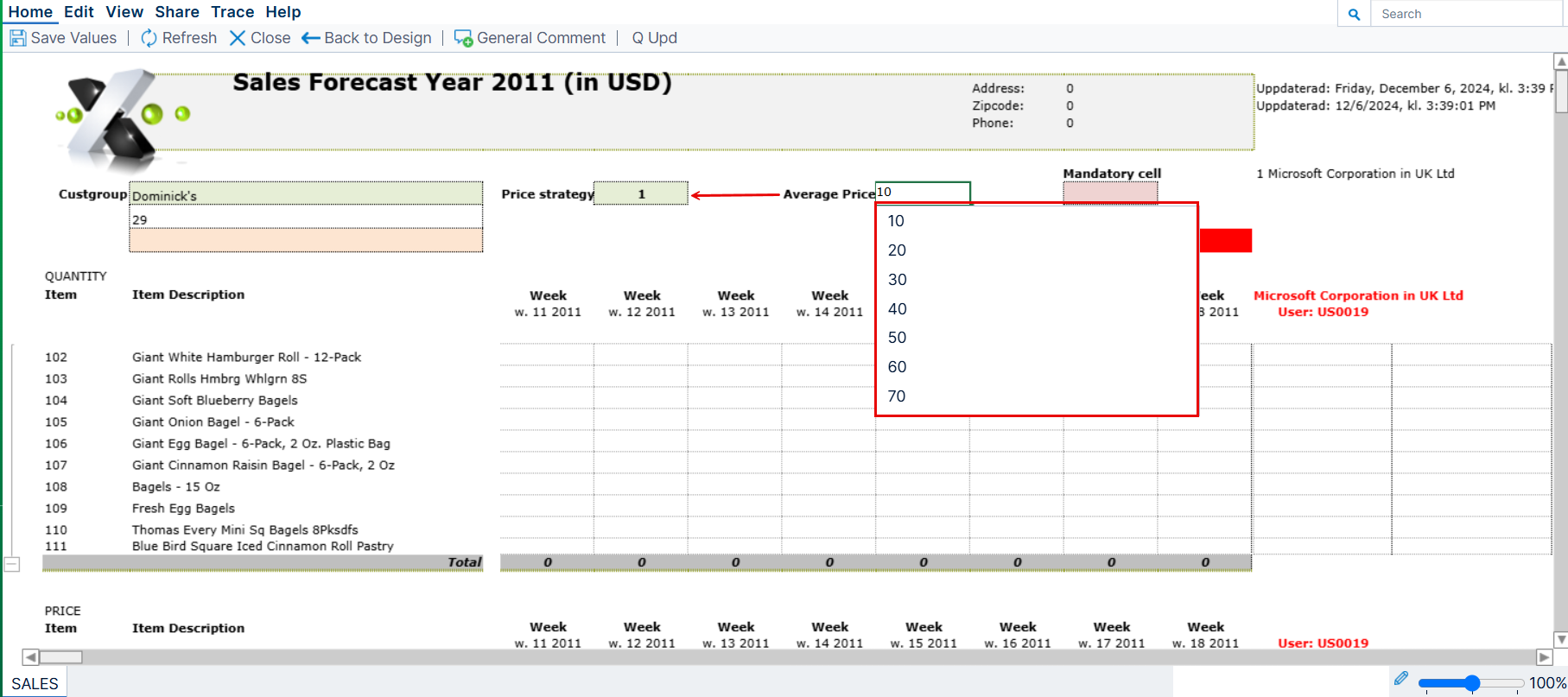1568x697 pixels.
Task: Click the empty peach cell below 29
Action: coord(306,241)
